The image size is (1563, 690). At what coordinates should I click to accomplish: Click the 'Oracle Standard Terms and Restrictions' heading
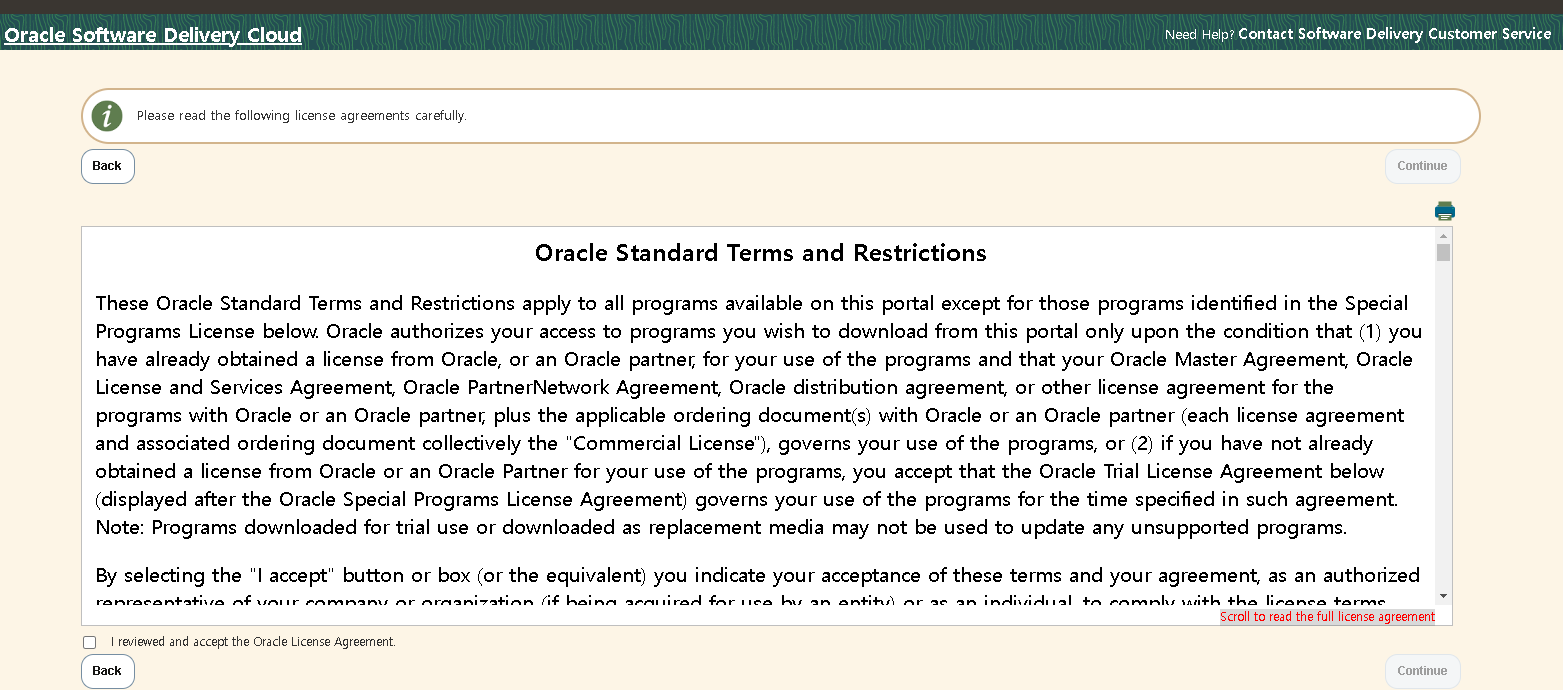click(x=761, y=253)
